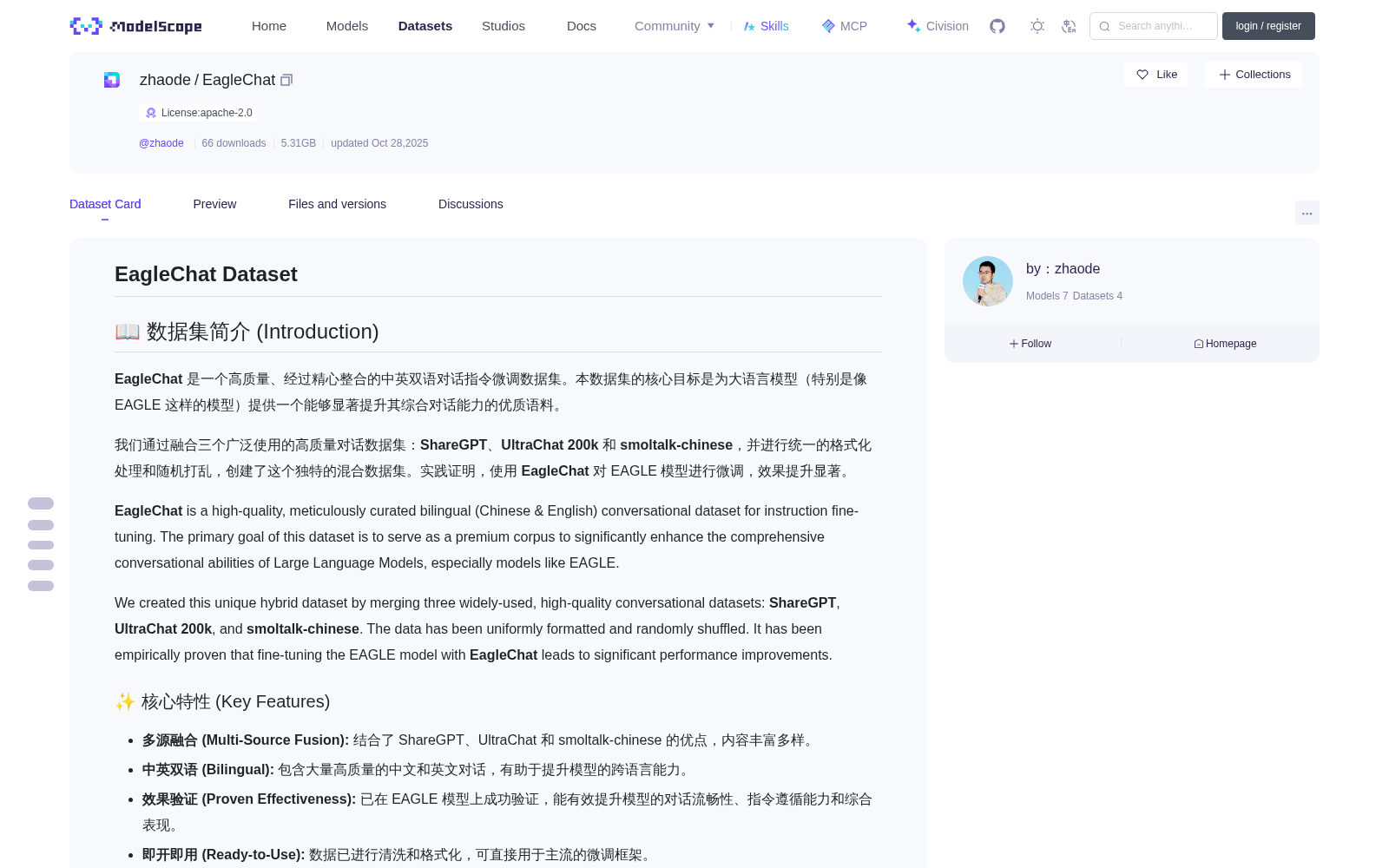Expand the Community dropdown menu
The height and width of the screenshot is (868, 1389).
point(675,26)
